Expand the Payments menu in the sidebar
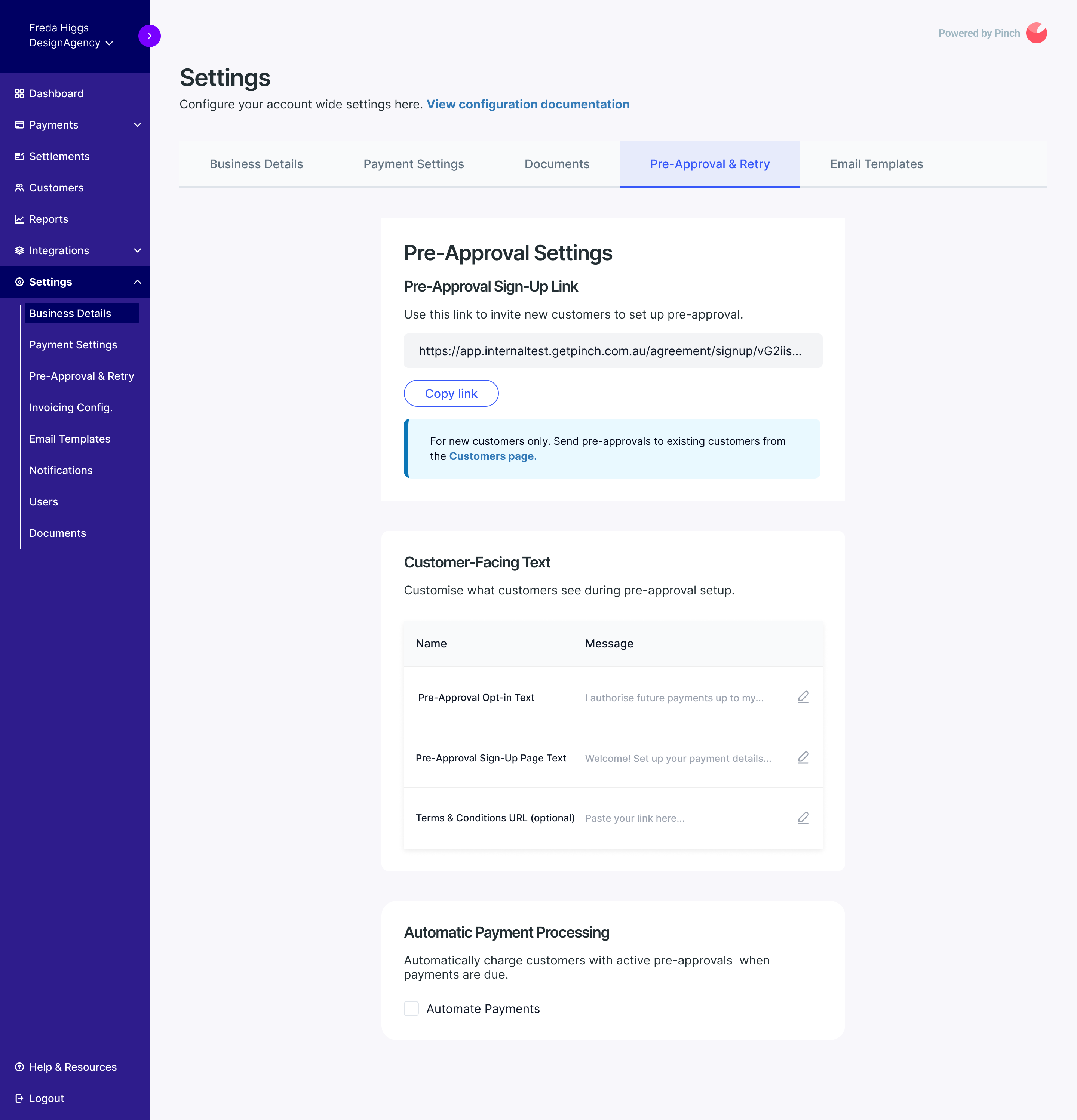Screen dimensions: 1077x1120 (x=137, y=124)
